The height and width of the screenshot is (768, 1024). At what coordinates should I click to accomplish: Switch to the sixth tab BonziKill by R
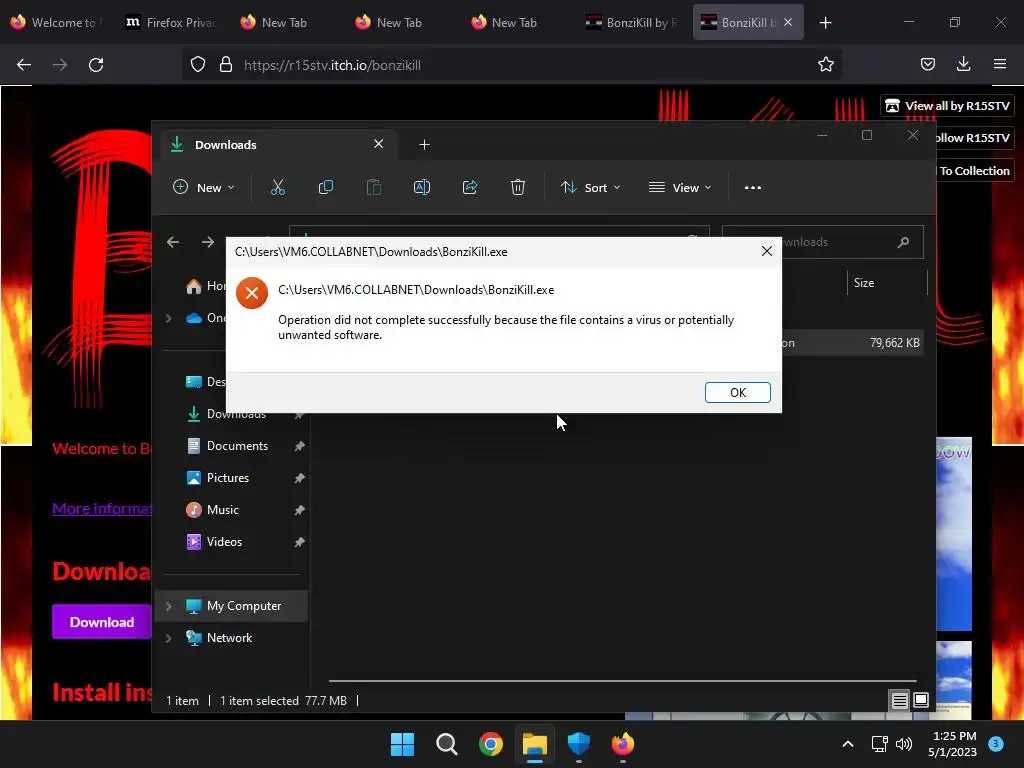point(632,22)
